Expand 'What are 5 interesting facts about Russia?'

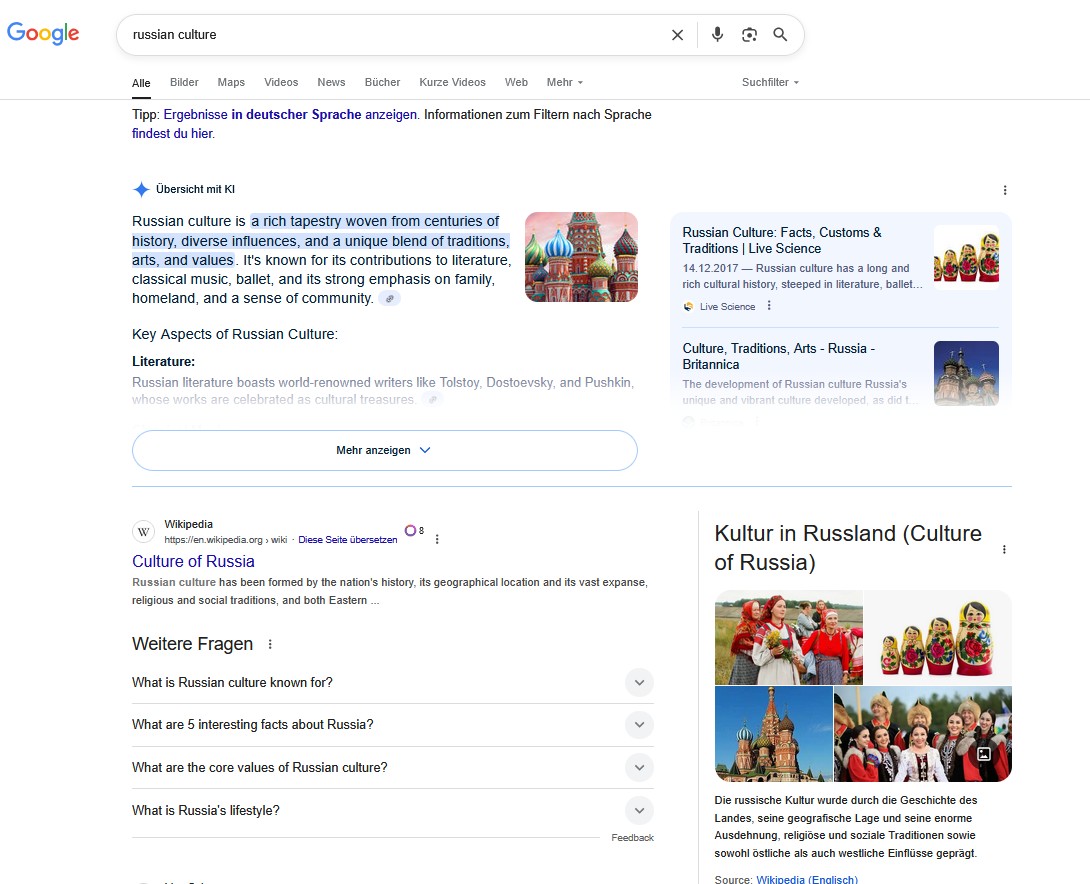click(393, 725)
